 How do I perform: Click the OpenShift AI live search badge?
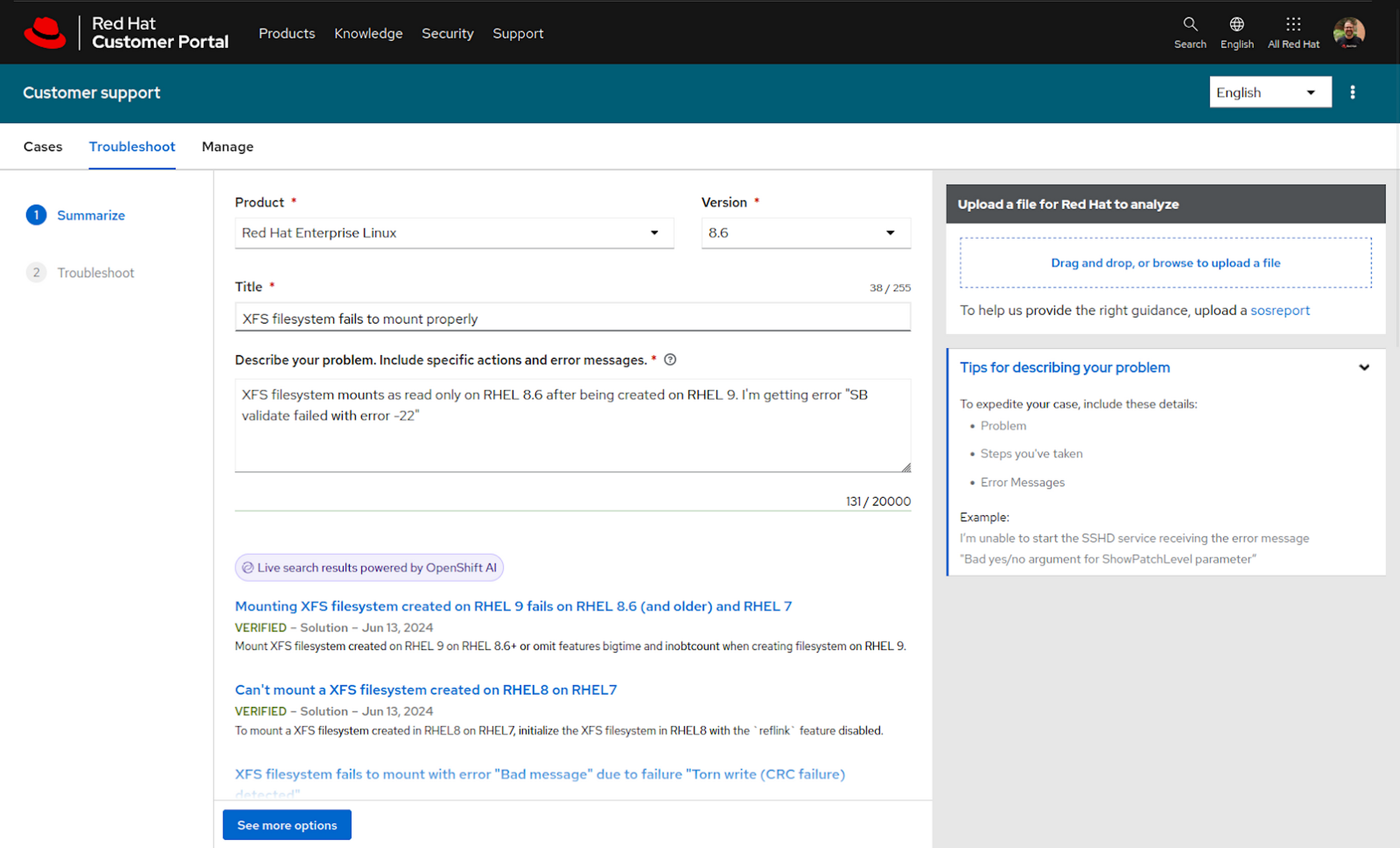(x=369, y=567)
